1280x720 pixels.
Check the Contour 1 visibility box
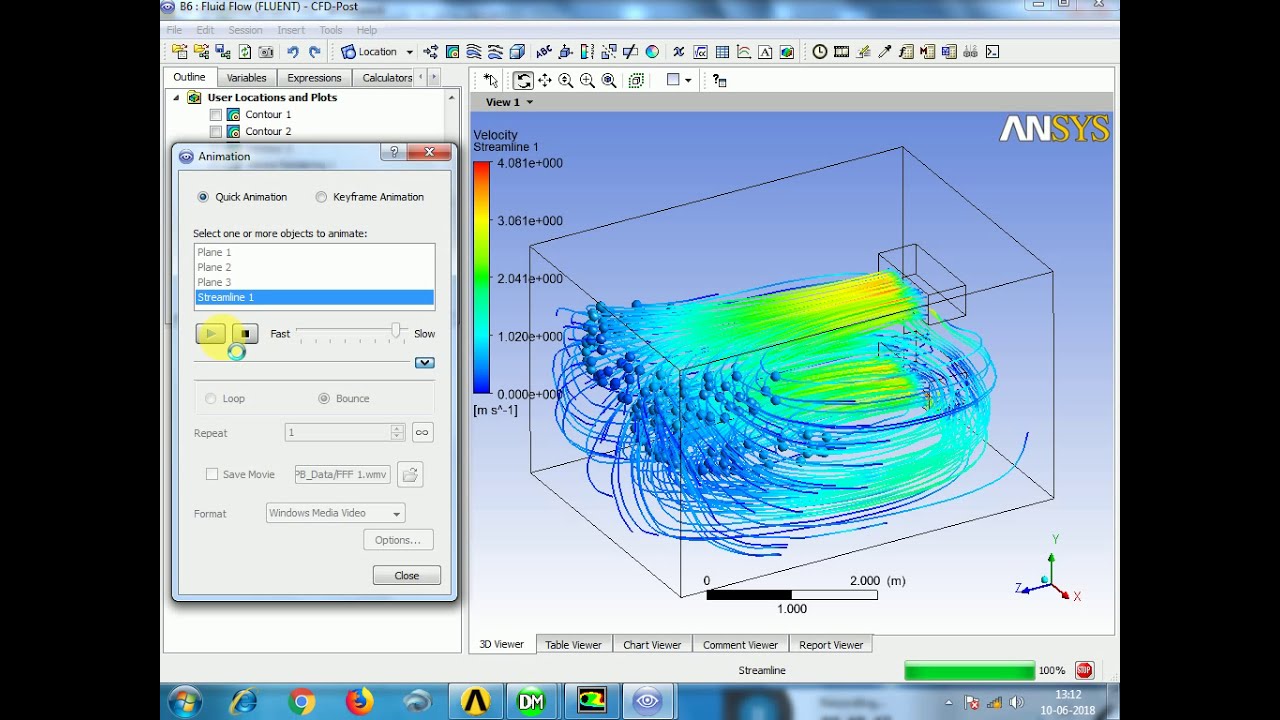point(216,115)
